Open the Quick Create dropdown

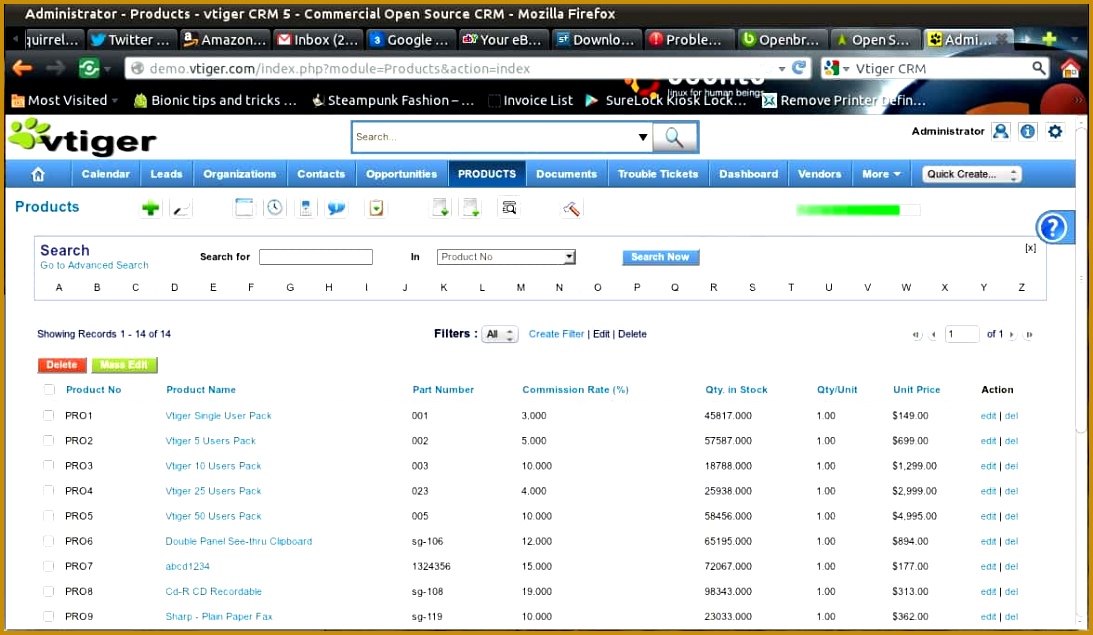972,174
